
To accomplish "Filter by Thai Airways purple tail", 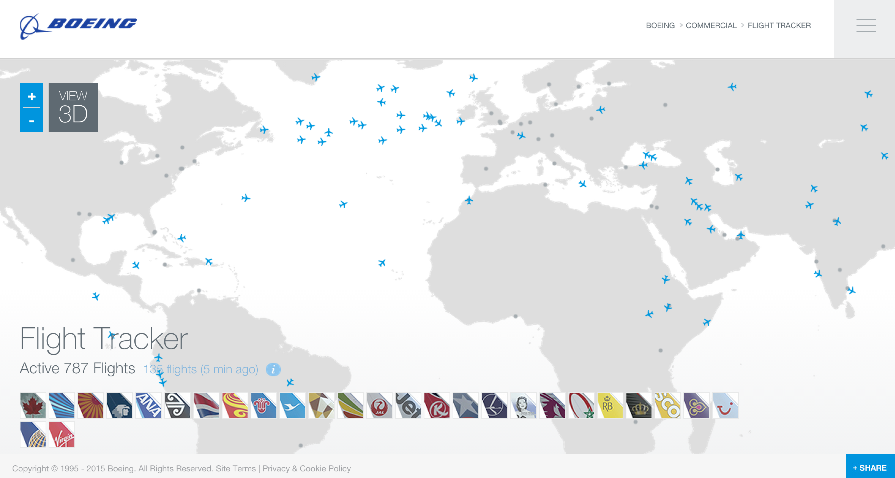I will pos(696,405).
